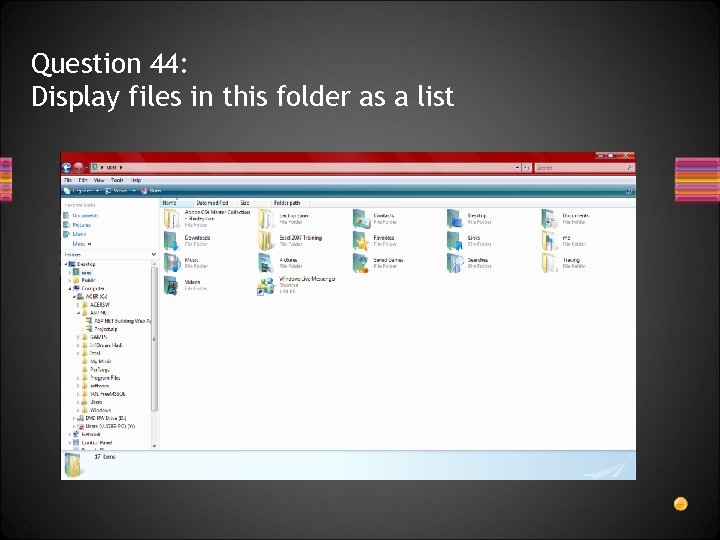Click the magnifier icon in the Search box

pos(630,168)
